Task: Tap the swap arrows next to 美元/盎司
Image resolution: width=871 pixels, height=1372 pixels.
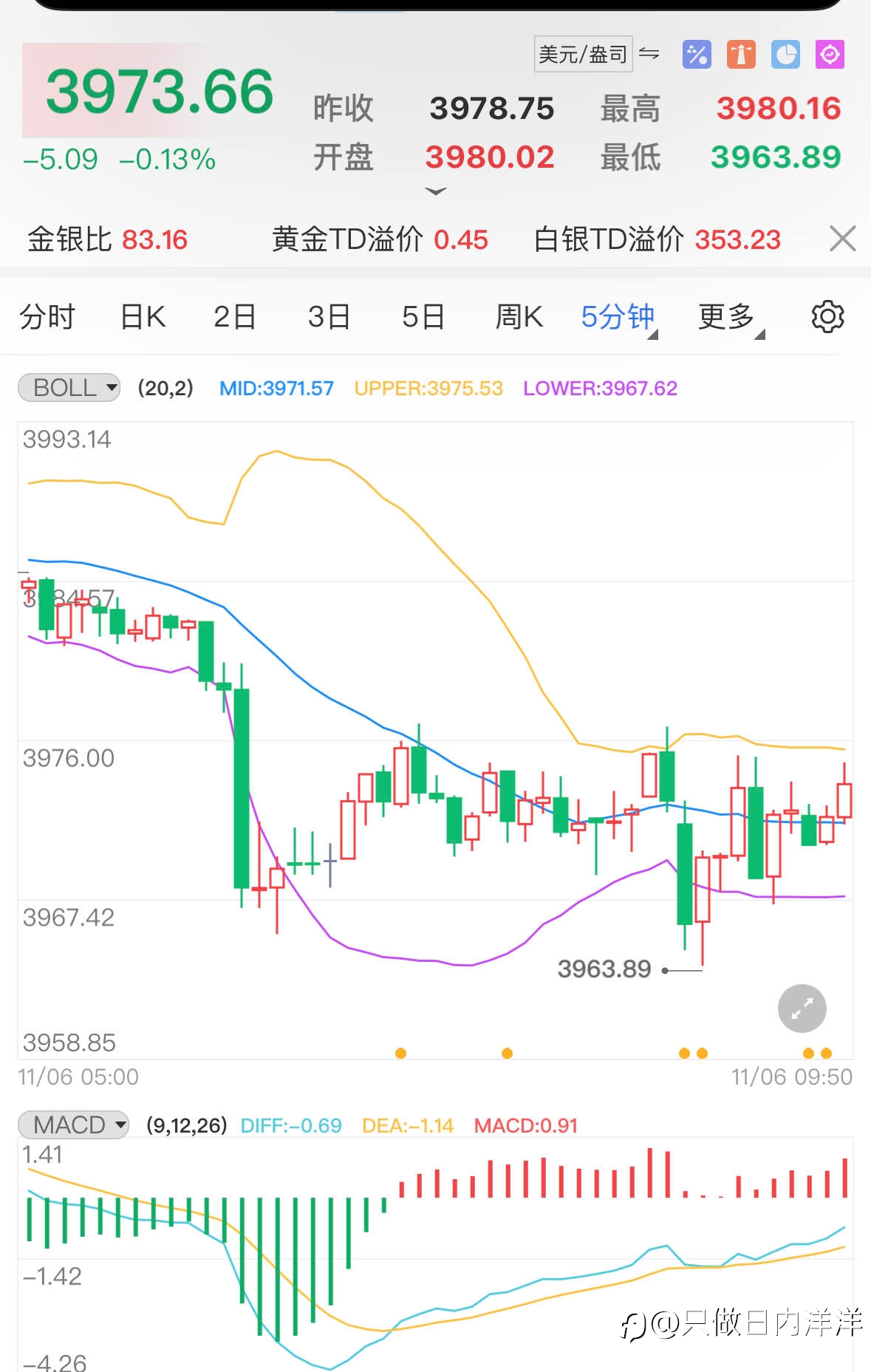Action: tap(649, 53)
